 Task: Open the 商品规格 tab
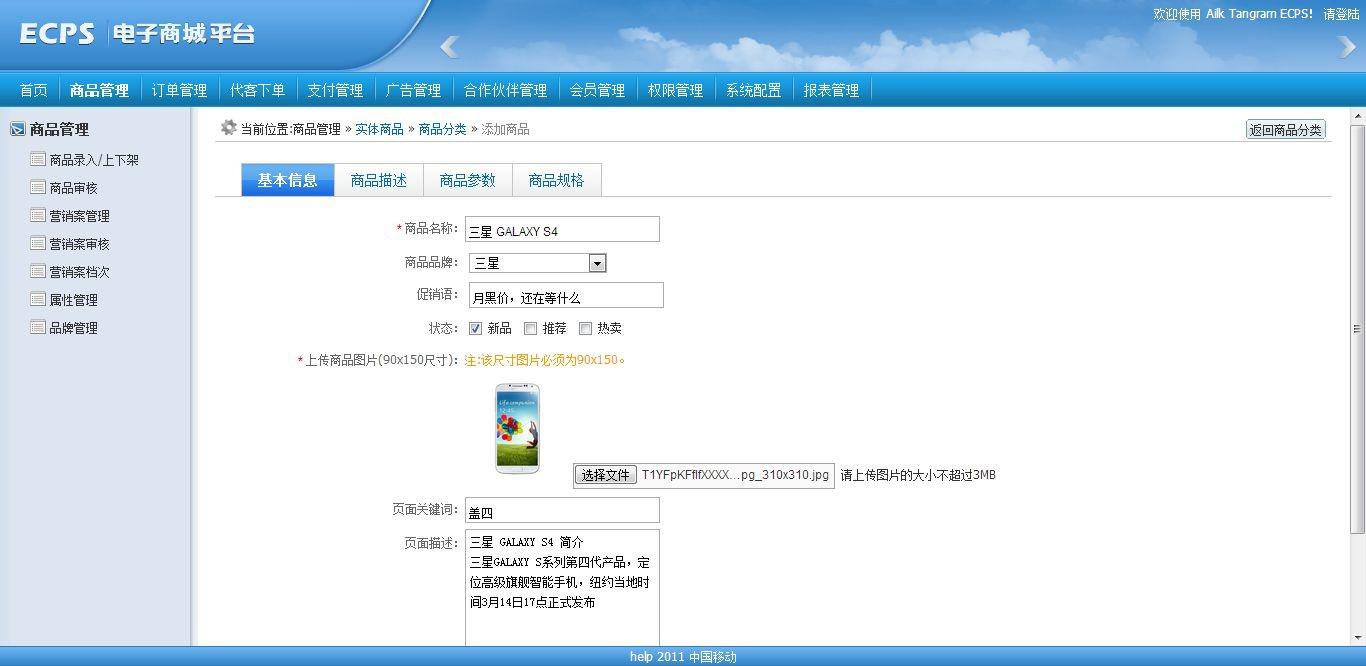point(556,180)
